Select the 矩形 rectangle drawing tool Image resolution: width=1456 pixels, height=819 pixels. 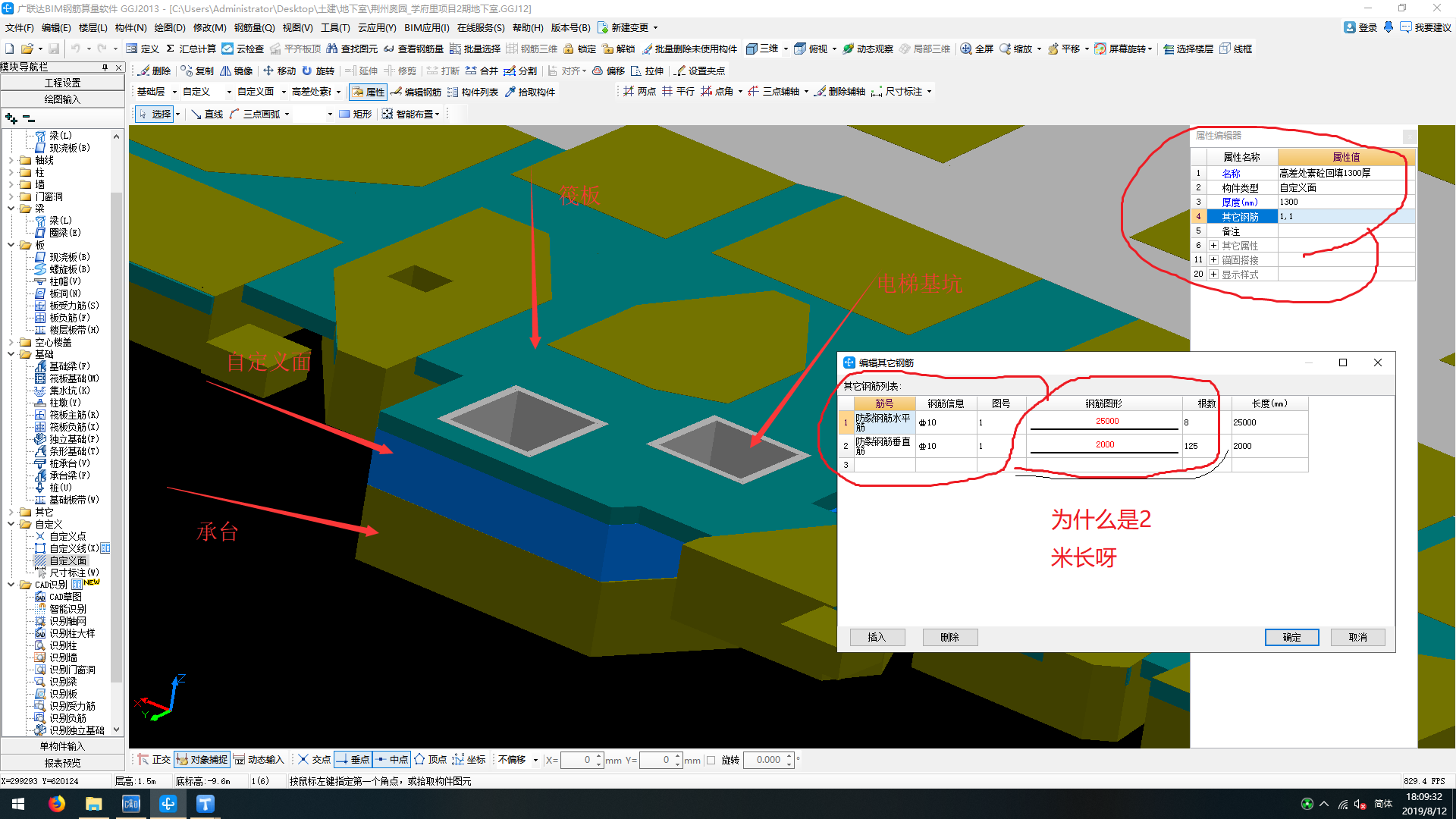coord(356,114)
